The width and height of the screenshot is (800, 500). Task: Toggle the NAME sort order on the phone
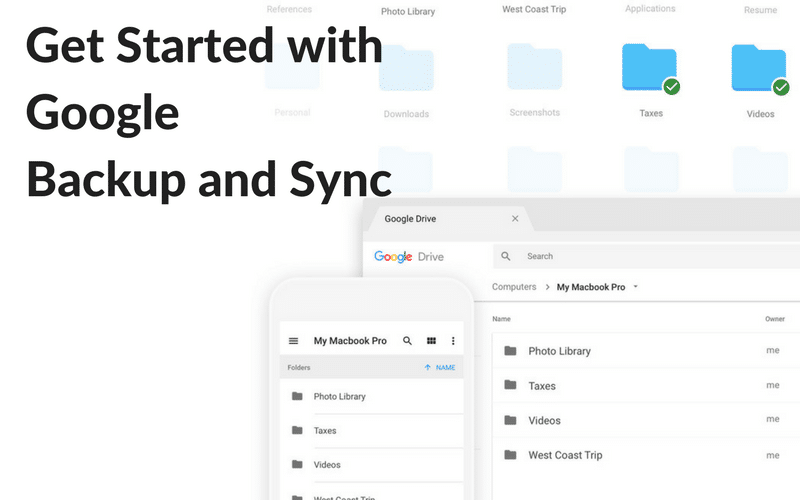[x=439, y=368]
